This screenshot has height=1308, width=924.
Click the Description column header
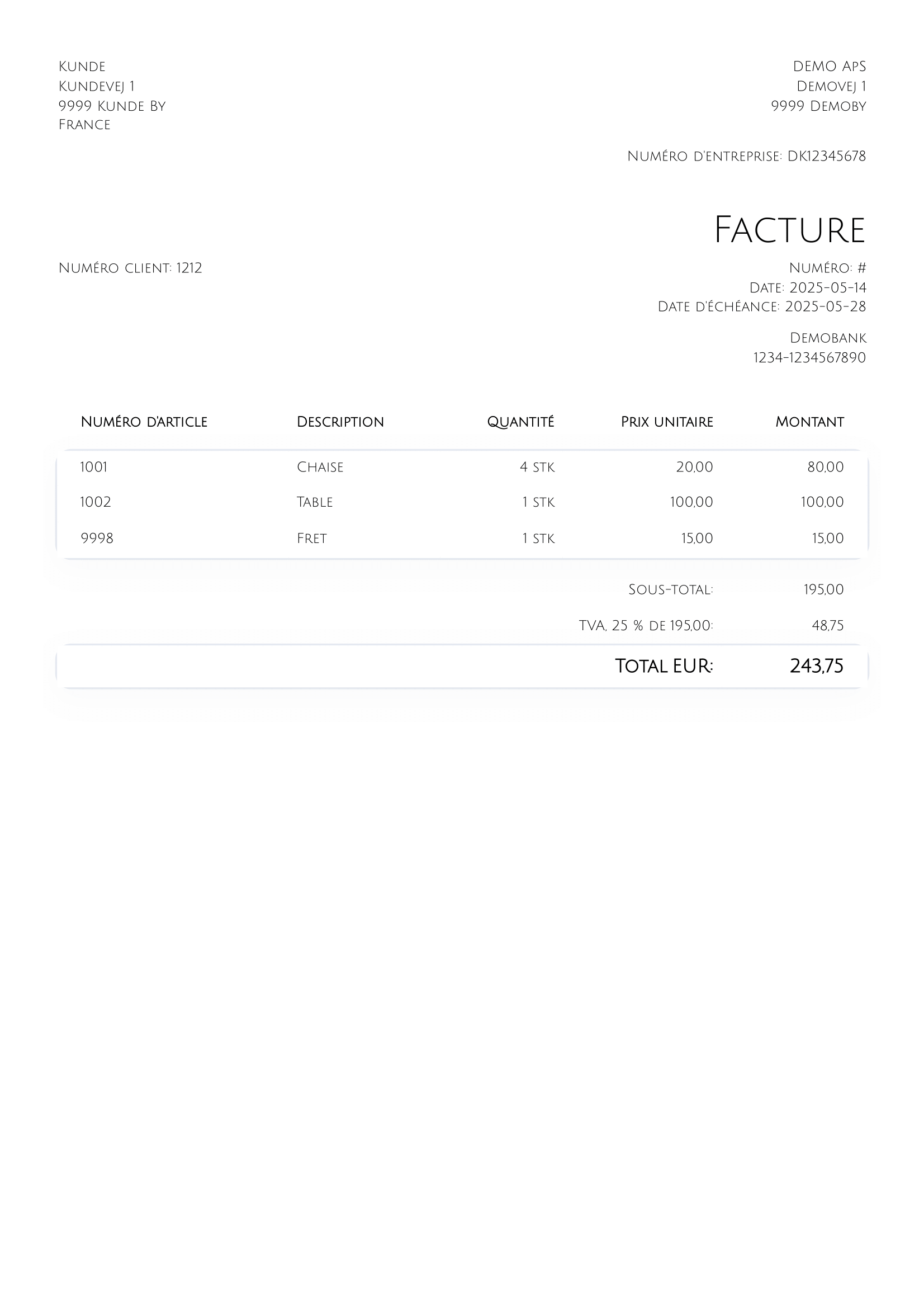pos(340,422)
